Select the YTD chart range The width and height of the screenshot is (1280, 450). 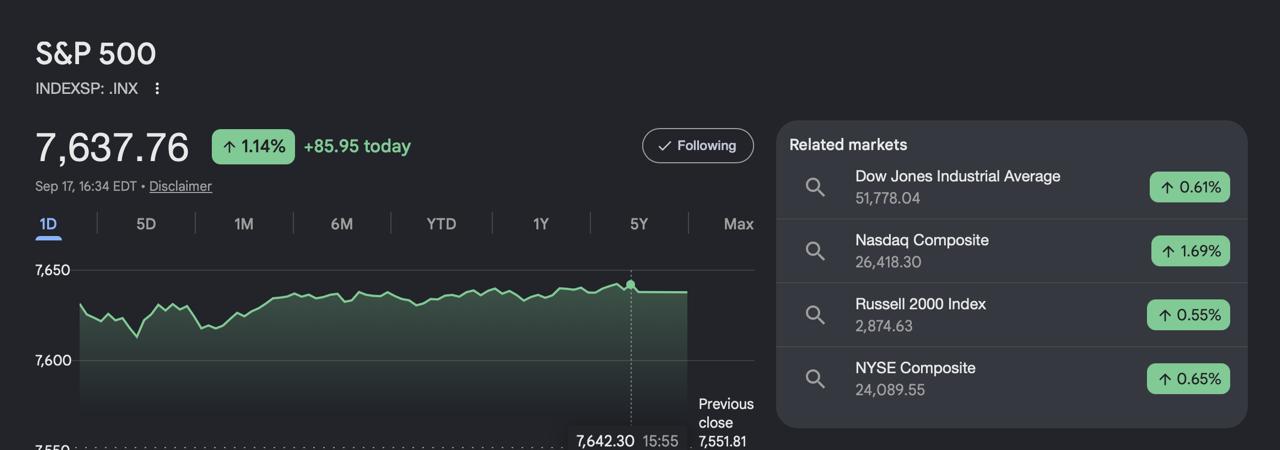coord(441,224)
